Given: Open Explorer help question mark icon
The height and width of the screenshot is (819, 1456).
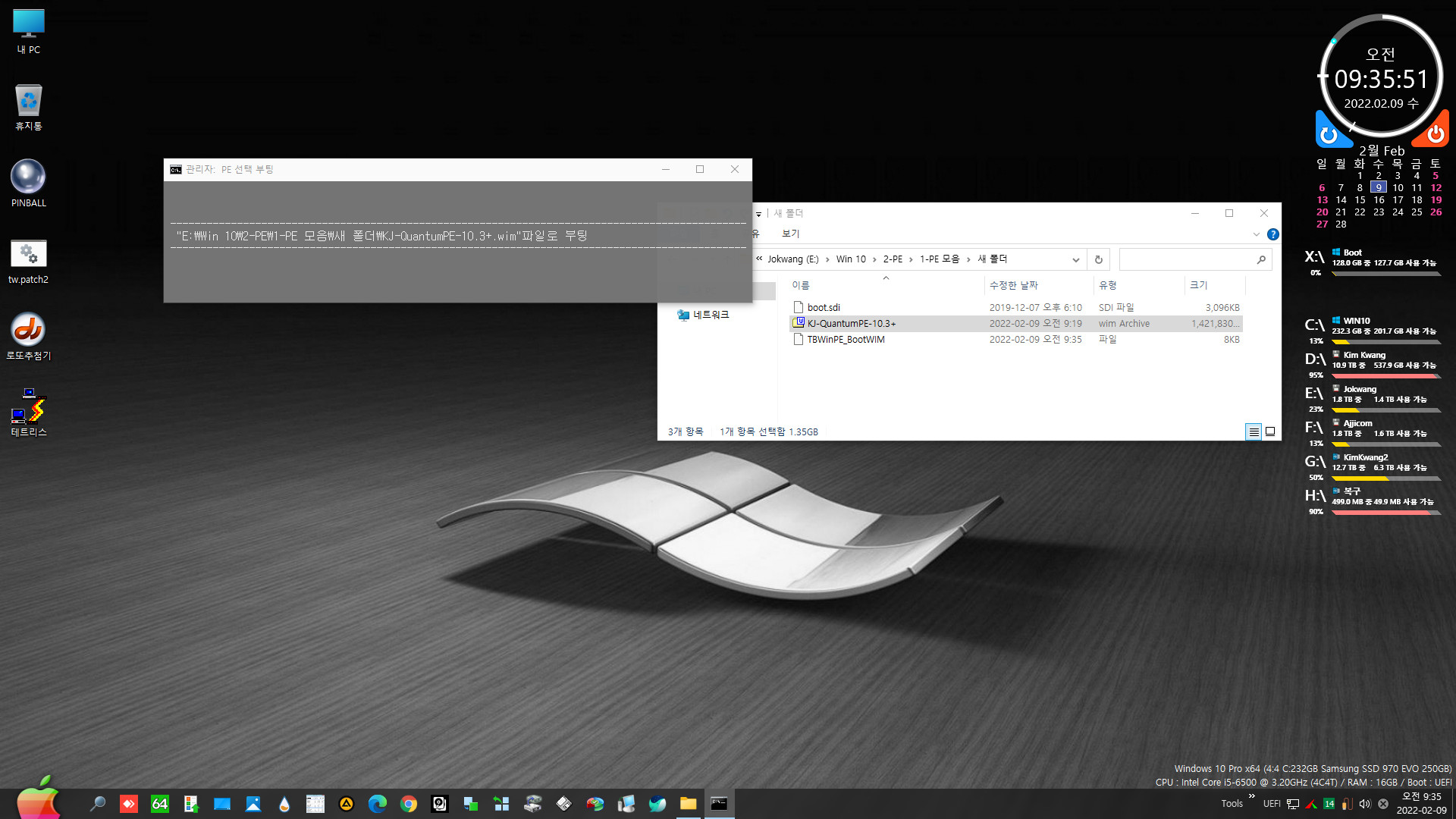Looking at the screenshot, I should pyautogui.click(x=1273, y=234).
